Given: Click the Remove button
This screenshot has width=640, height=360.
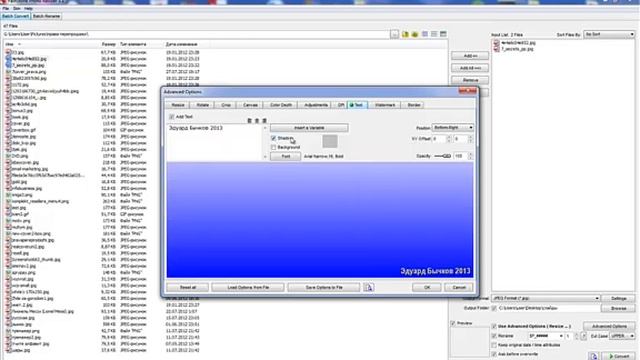Looking at the screenshot, I should coord(470,80).
